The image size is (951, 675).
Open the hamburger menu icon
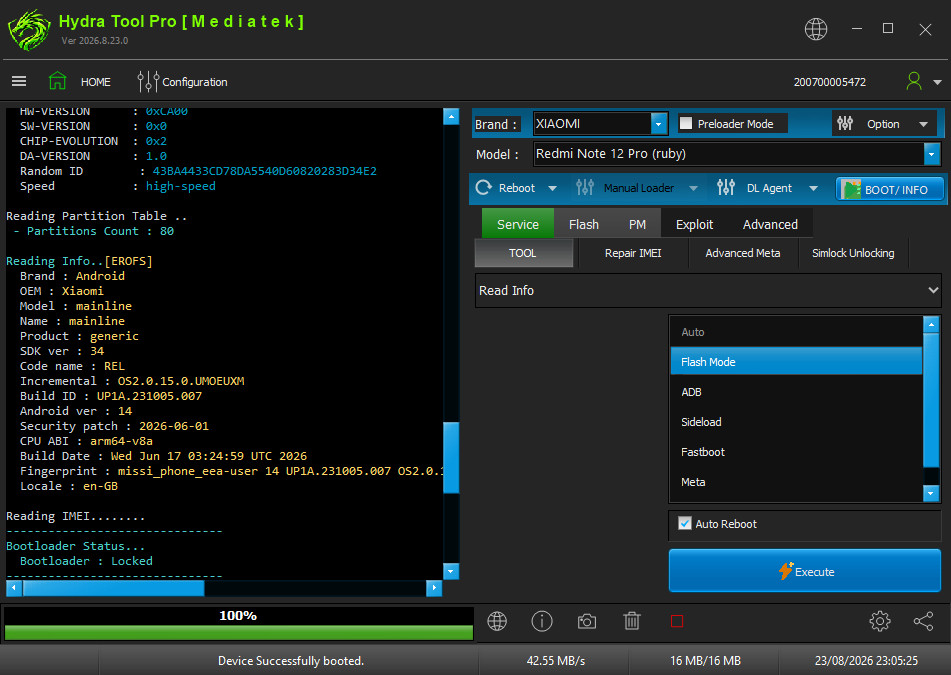(19, 81)
